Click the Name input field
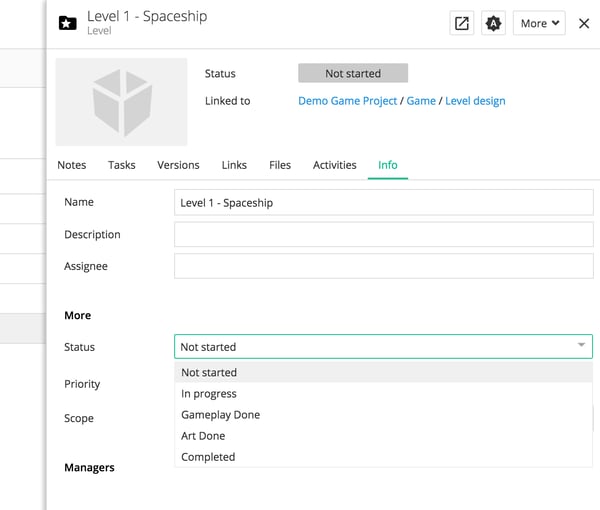The width and height of the screenshot is (600, 510). (383, 202)
